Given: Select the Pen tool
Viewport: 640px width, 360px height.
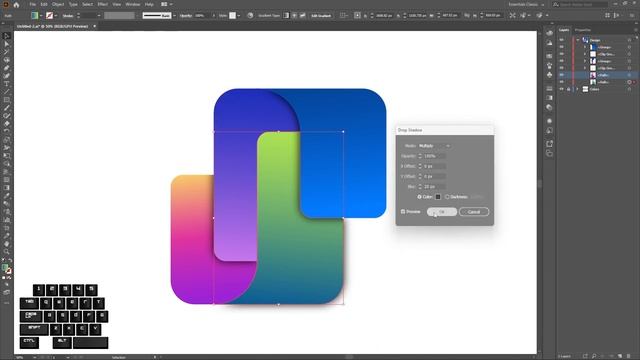Looking at the screenshot, I should [x=7, y=68].
